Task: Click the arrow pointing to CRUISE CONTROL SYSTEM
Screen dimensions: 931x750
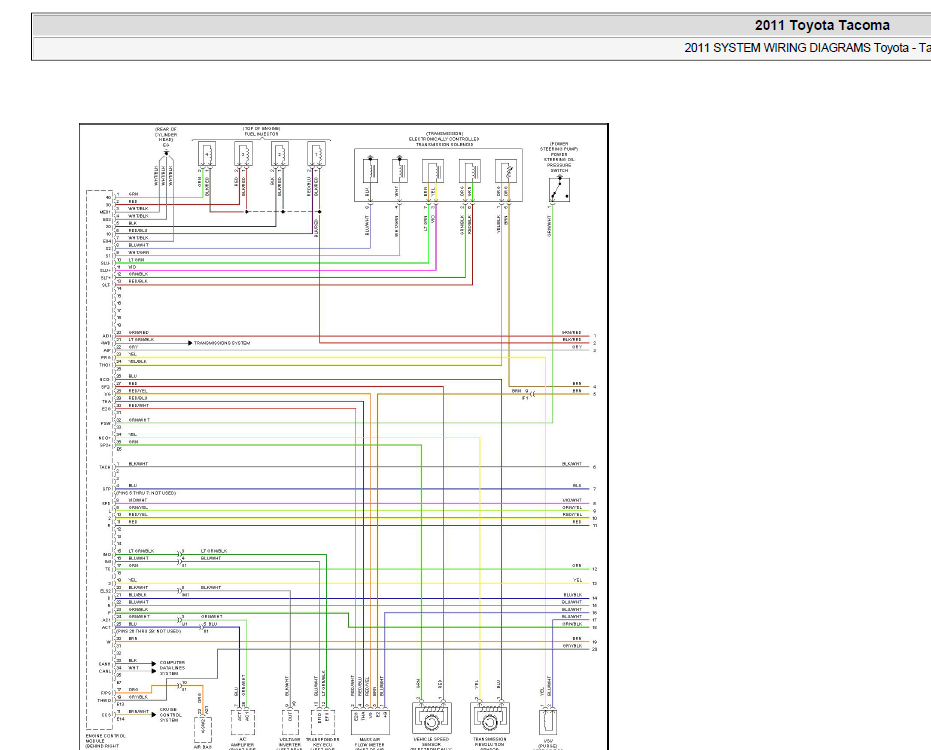Action: pyautogui.click(x=154, y=714)
